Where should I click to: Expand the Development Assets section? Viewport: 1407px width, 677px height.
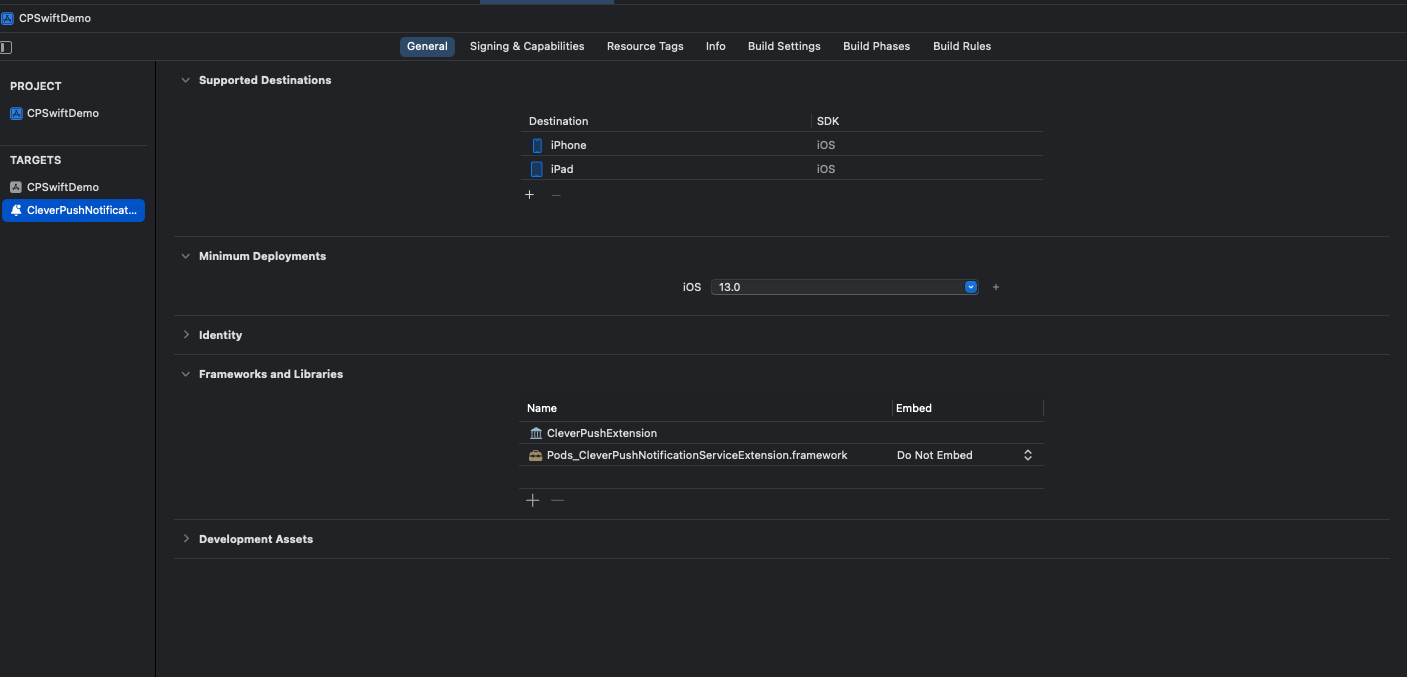coord(185,539)
